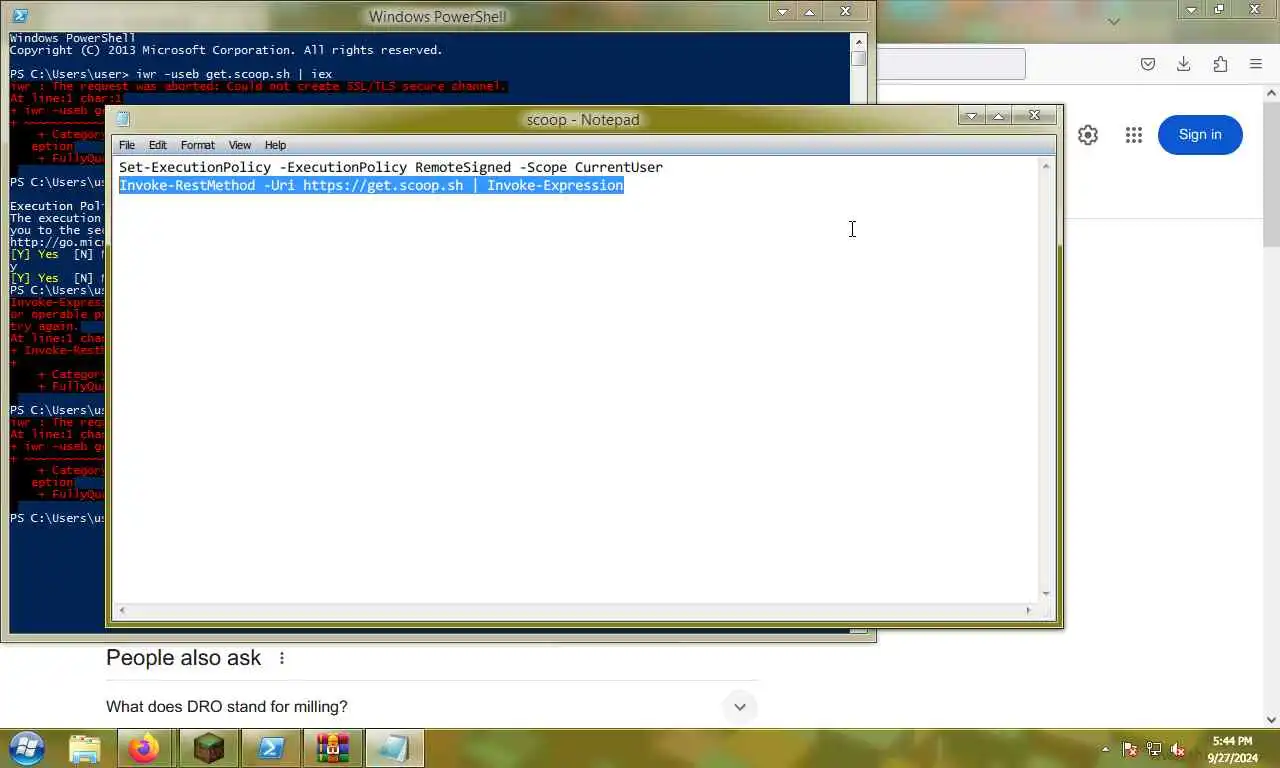Click Notepad vertical scrollbar up arrow
1280x768 pixels.
click(1047, 166)
